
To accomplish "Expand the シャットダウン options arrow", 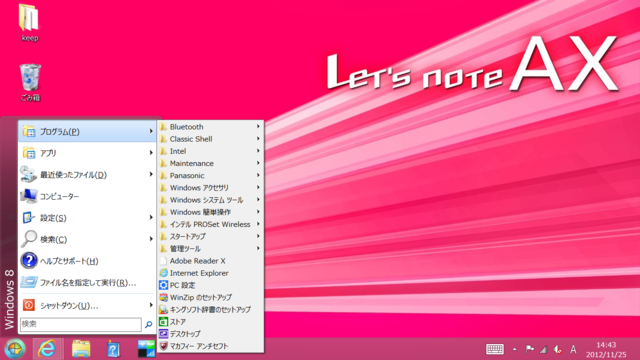I will click(151, 305).
